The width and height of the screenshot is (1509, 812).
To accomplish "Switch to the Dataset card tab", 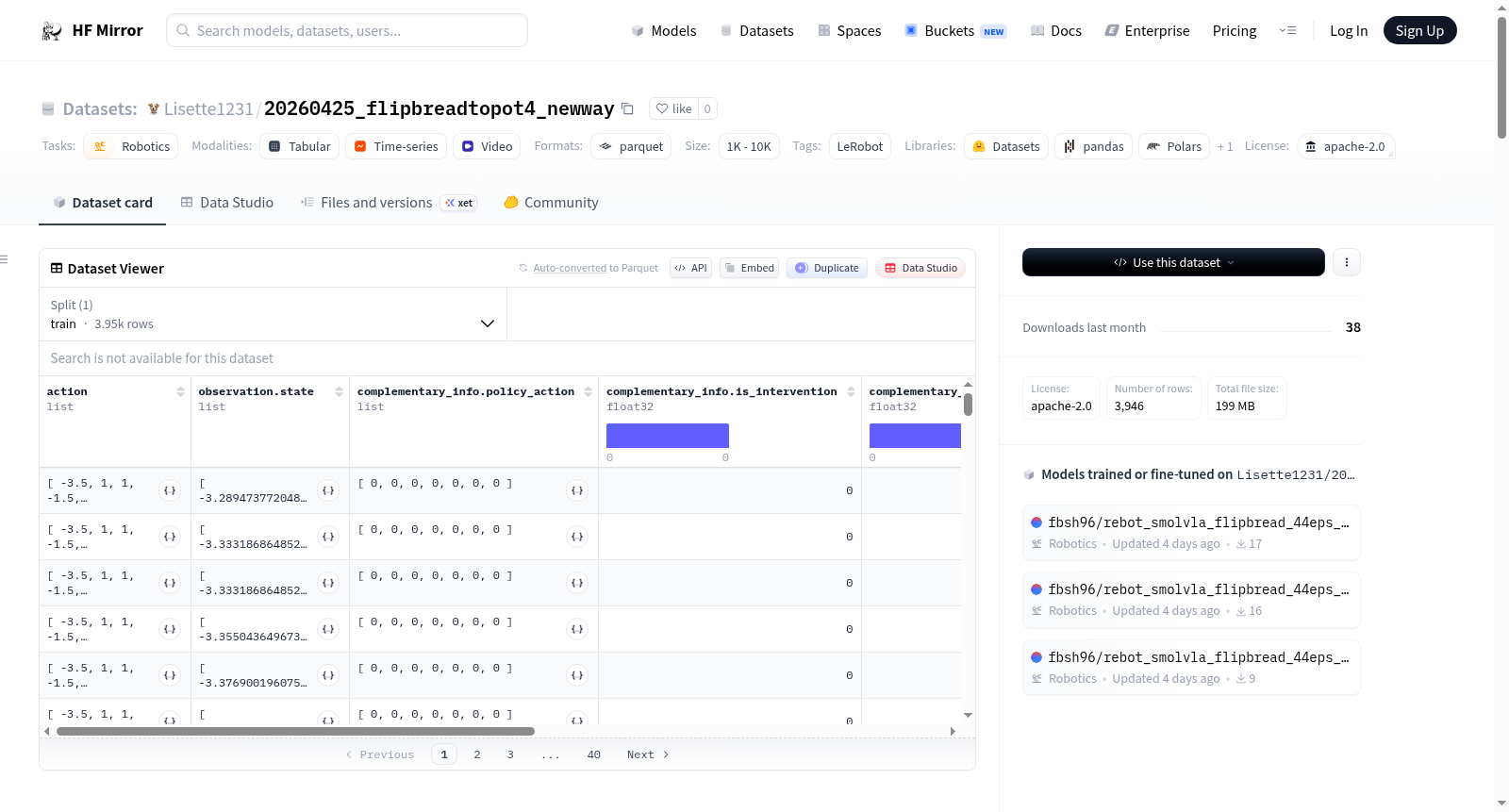I will click(x=103, y=203).
